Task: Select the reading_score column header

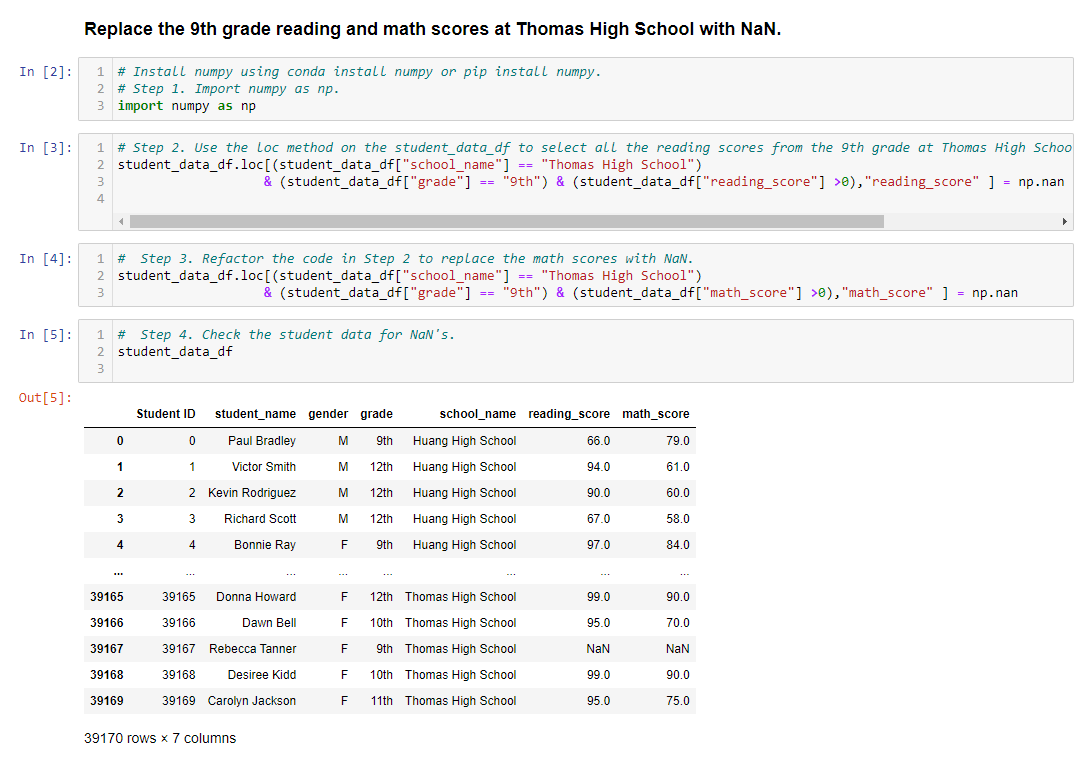Action: (569, 414)
